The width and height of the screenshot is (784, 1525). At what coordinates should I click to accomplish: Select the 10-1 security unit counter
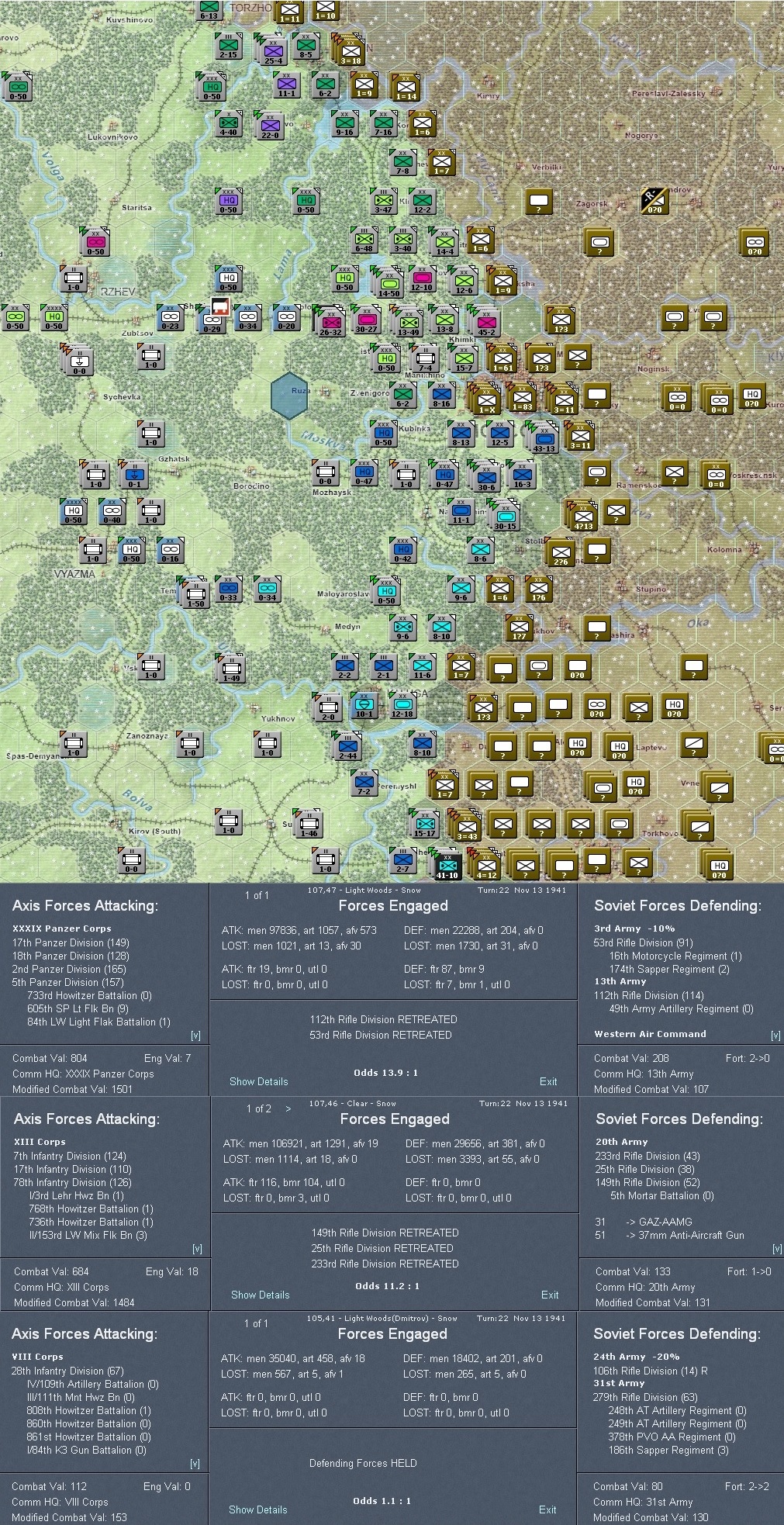click(364, 704)
